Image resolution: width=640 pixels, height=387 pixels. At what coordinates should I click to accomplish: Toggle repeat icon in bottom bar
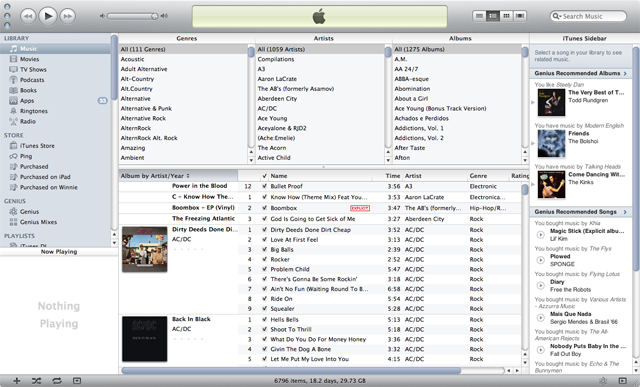pyautogui.click(x=57, y=381)
